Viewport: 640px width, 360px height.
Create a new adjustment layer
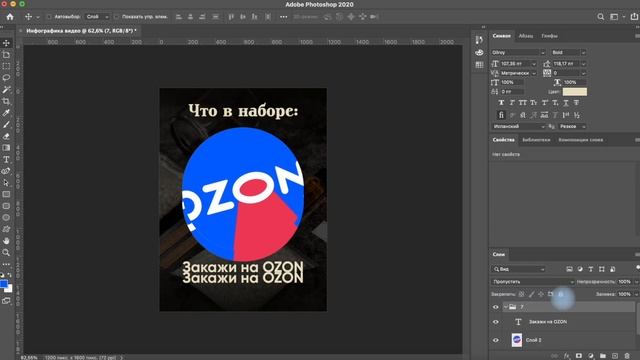591,356
